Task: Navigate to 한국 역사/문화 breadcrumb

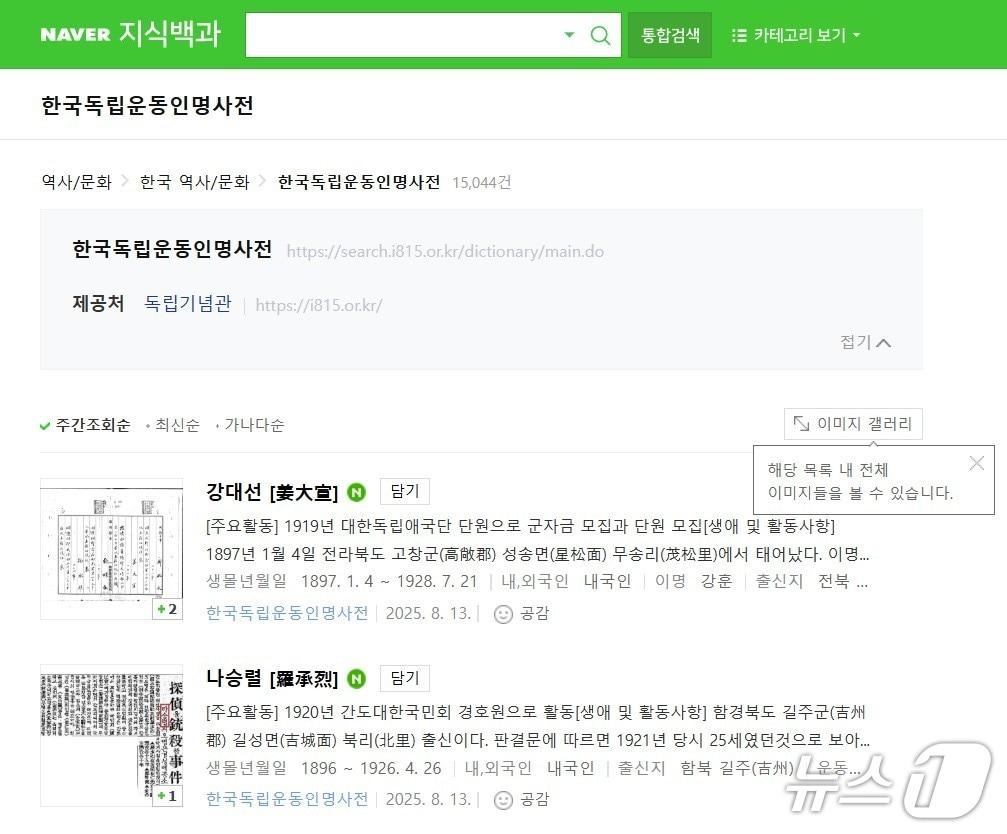Action: point(193,183)
